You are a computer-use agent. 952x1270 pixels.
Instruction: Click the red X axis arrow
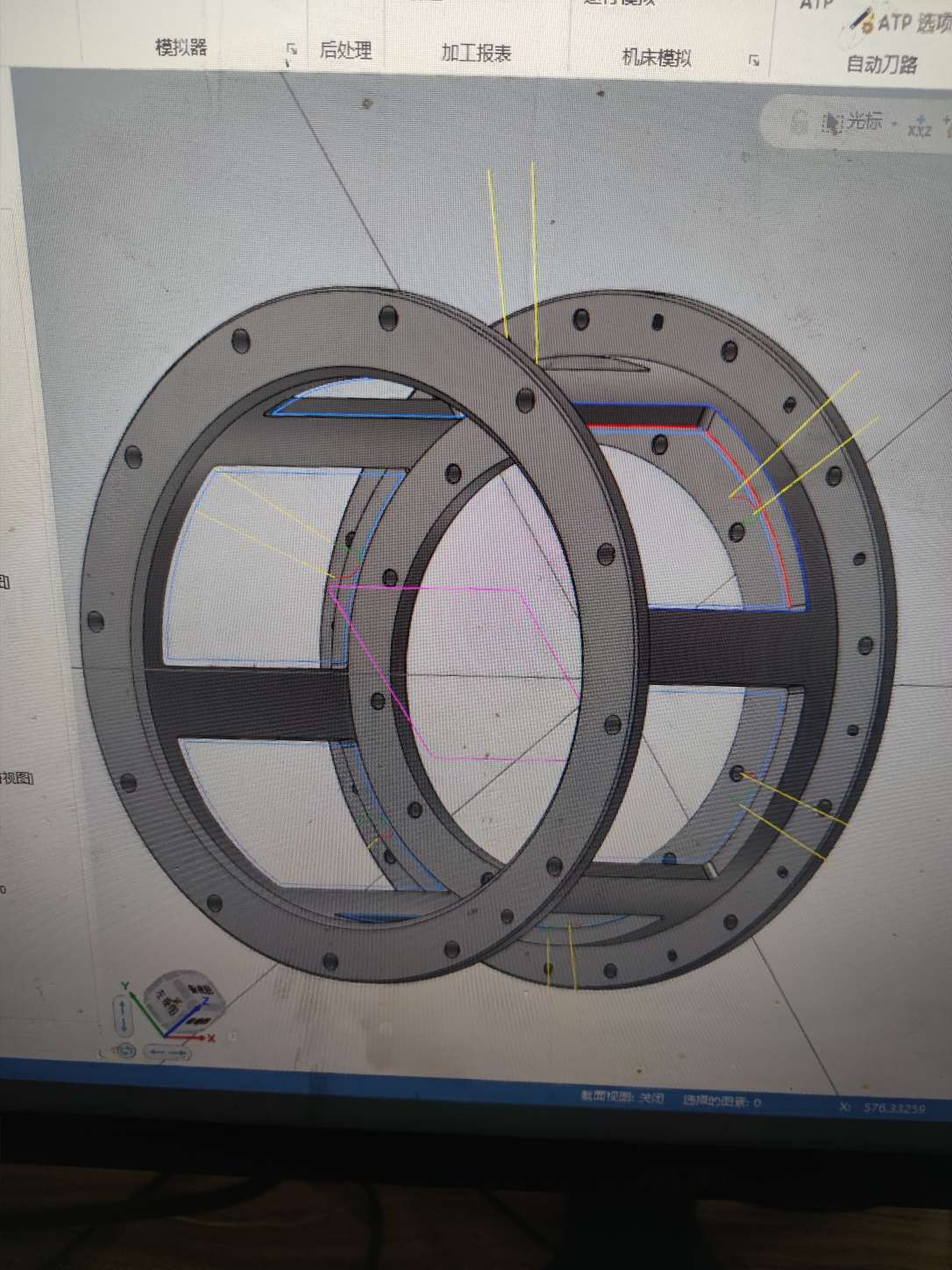click(208, 1038)
